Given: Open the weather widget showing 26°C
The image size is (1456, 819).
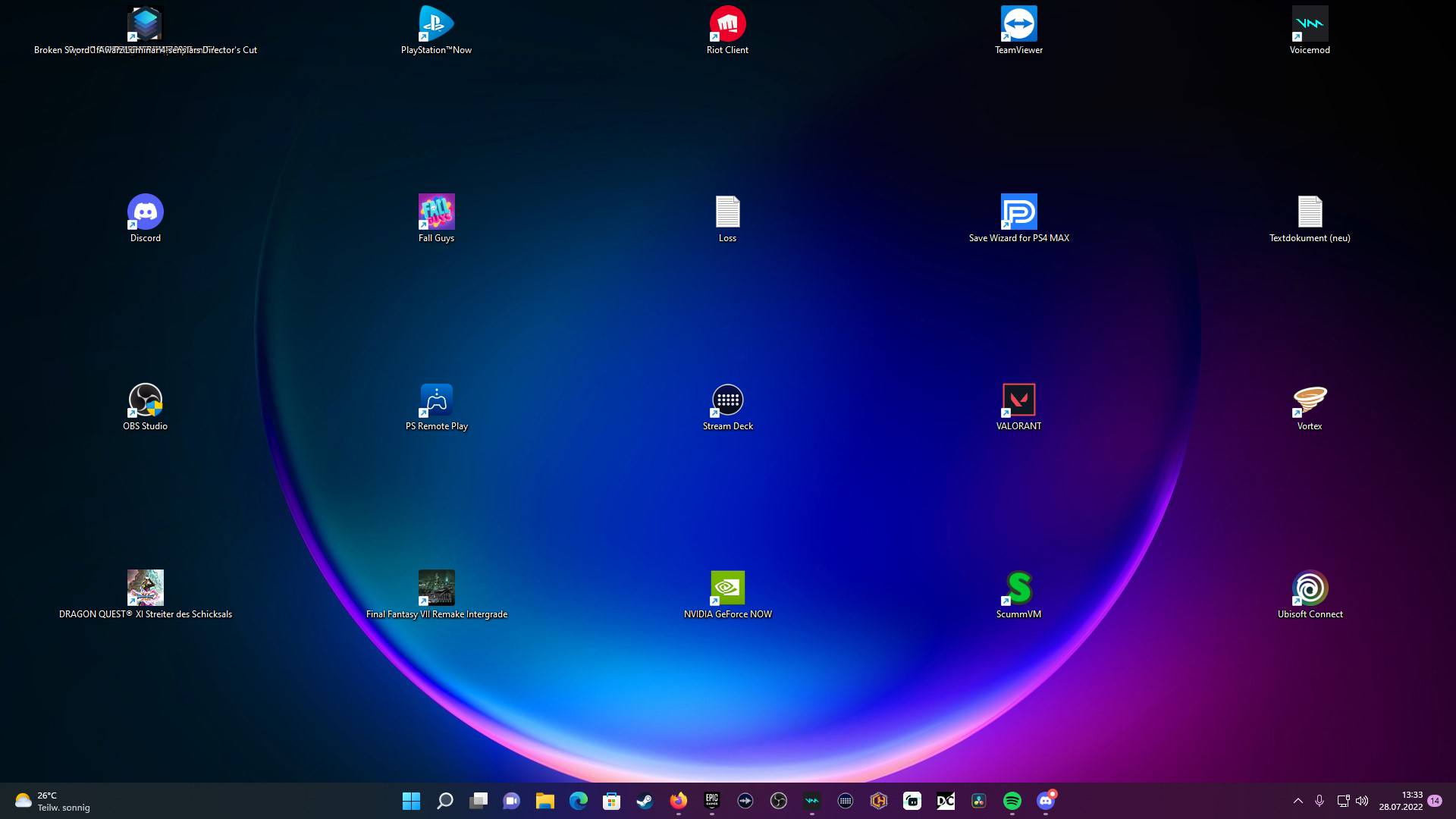Looking at the screenshot, I should tap(52, 801).
